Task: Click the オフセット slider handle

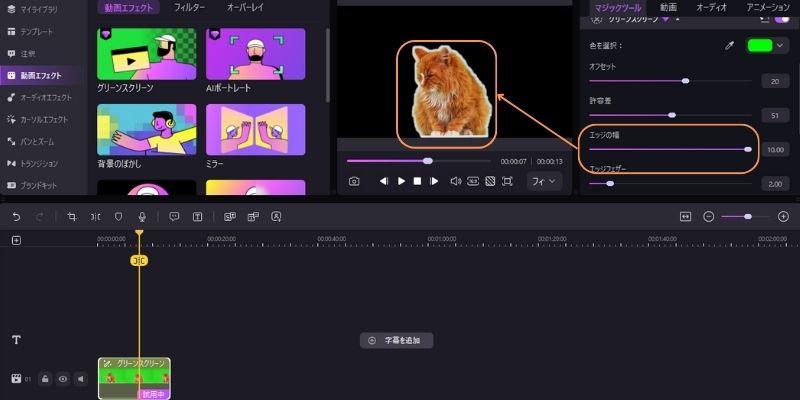Action: pyautogui.click(x=686, y=81)
